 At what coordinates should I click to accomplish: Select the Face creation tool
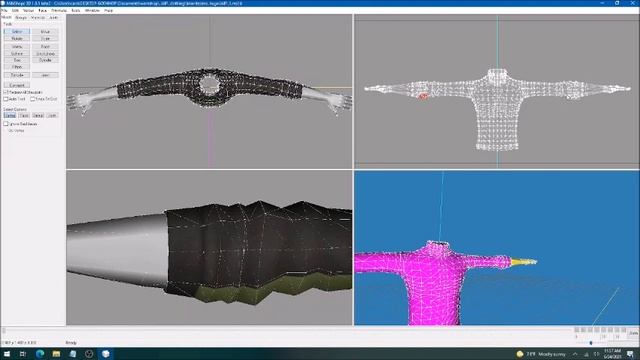[45, 47]
